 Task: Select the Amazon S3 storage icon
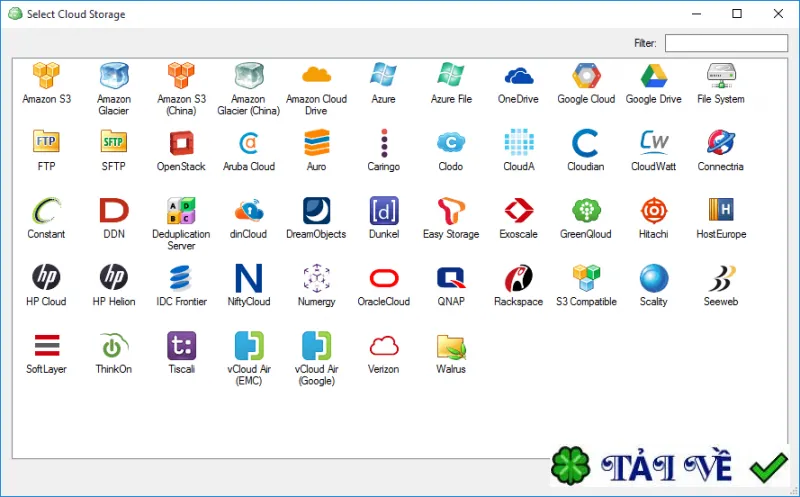pyautogui.click(x=46, y=76)
